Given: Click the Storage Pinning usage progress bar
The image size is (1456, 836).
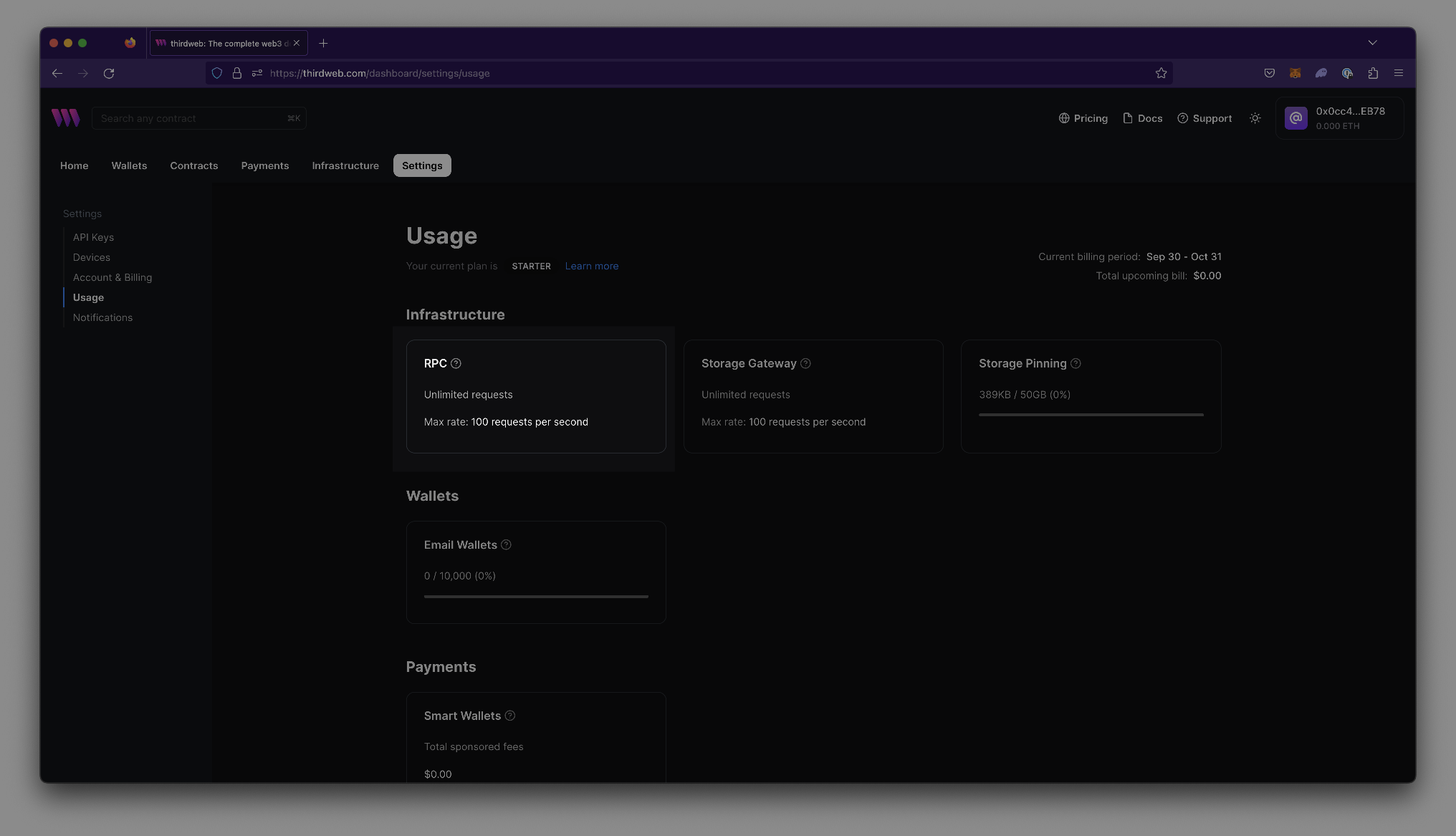Looking at the screenshot, I should coord(1090,414).
